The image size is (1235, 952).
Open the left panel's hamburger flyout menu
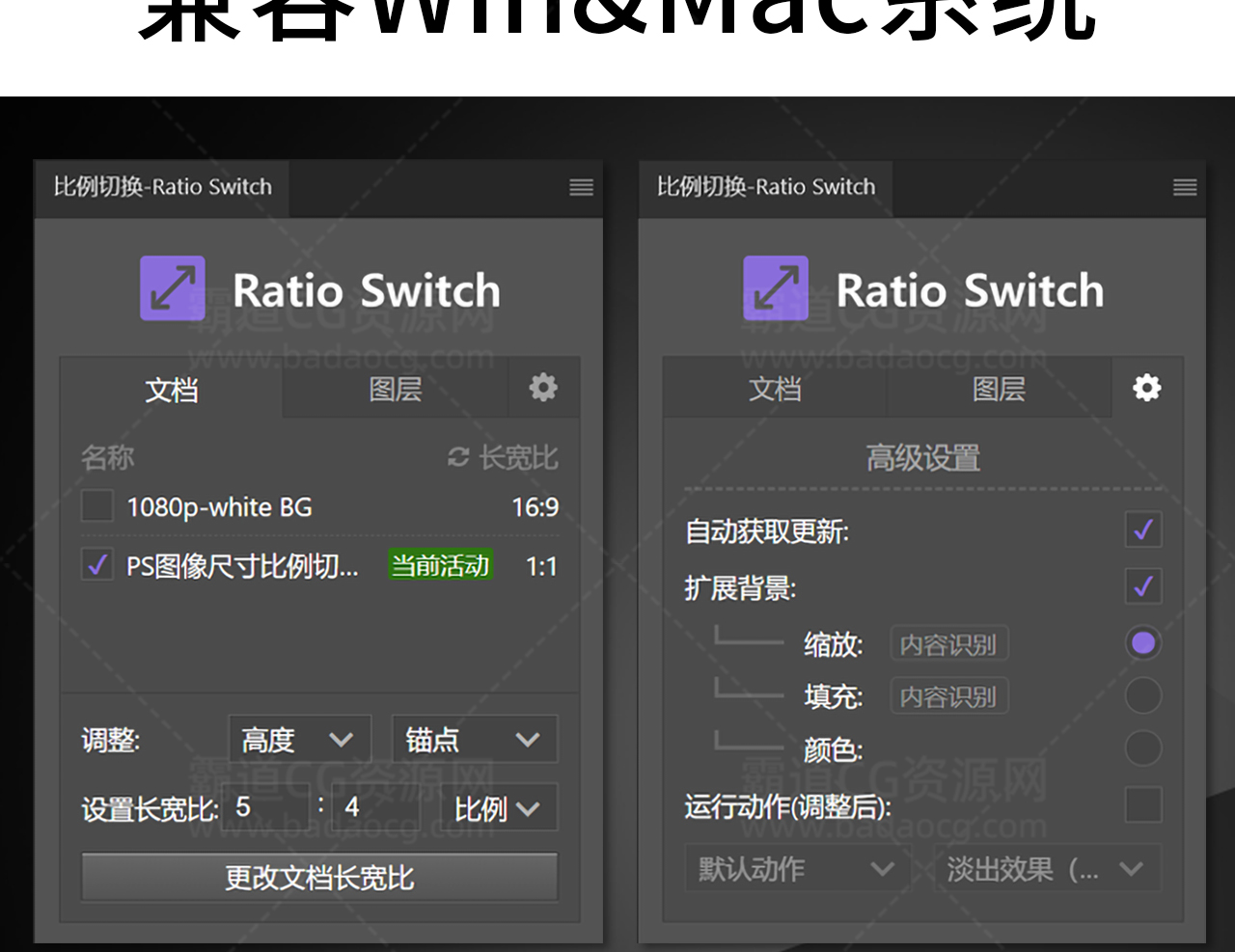[x=581, y=187]
